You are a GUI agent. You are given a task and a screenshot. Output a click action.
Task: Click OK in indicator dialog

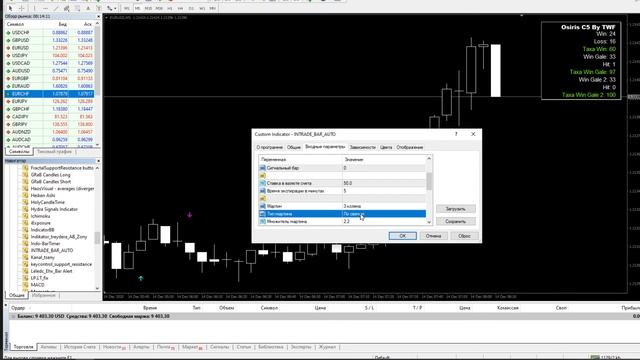[x=402, y=236]
